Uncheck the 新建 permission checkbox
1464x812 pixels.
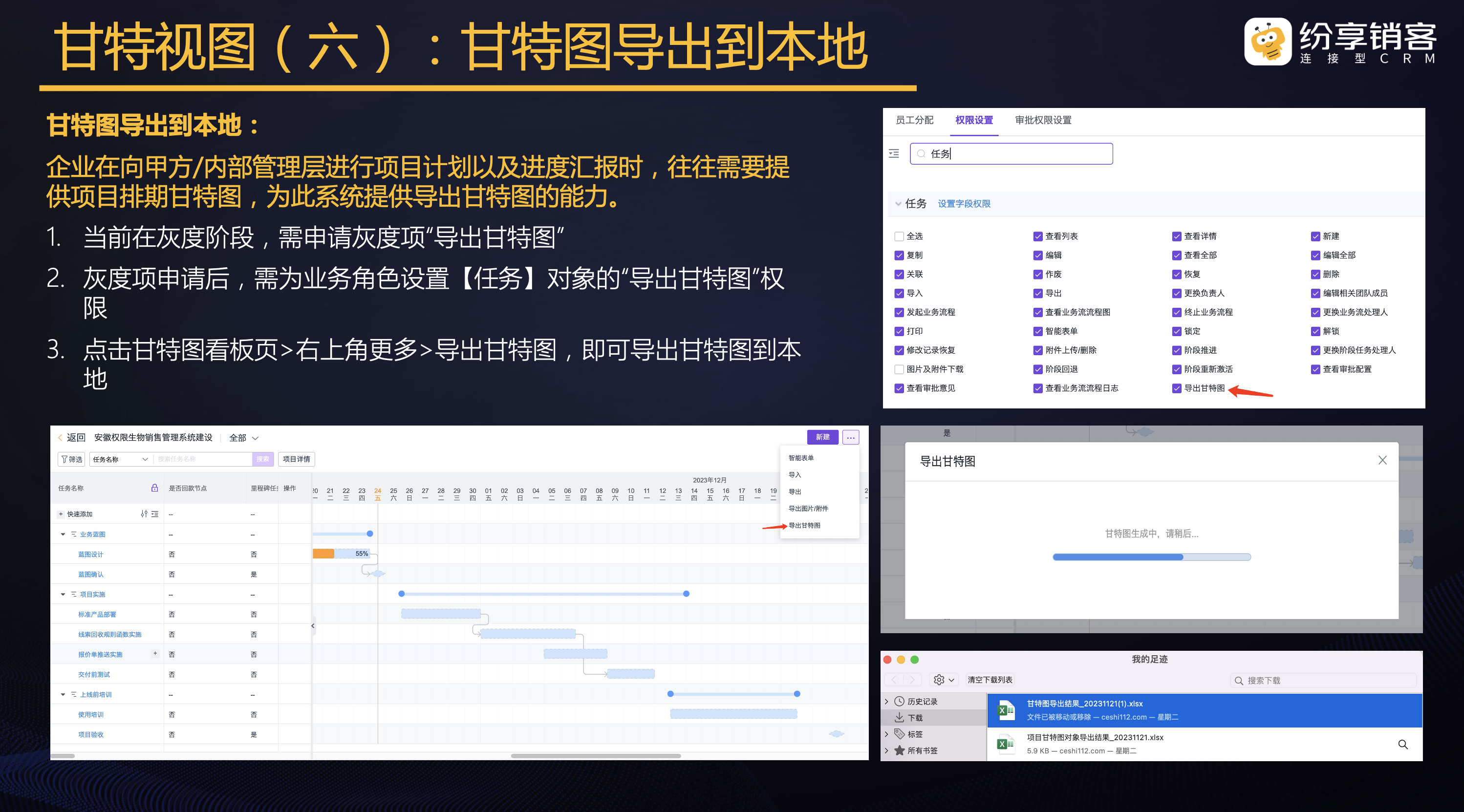(x=1315, y=236)
